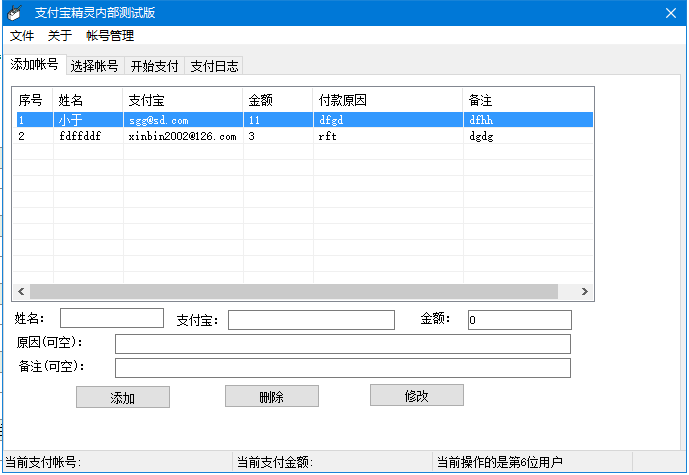The height and width of the screenshot is (475, 689).
Task: Focus the 姓名 input field
Action: 112,318
